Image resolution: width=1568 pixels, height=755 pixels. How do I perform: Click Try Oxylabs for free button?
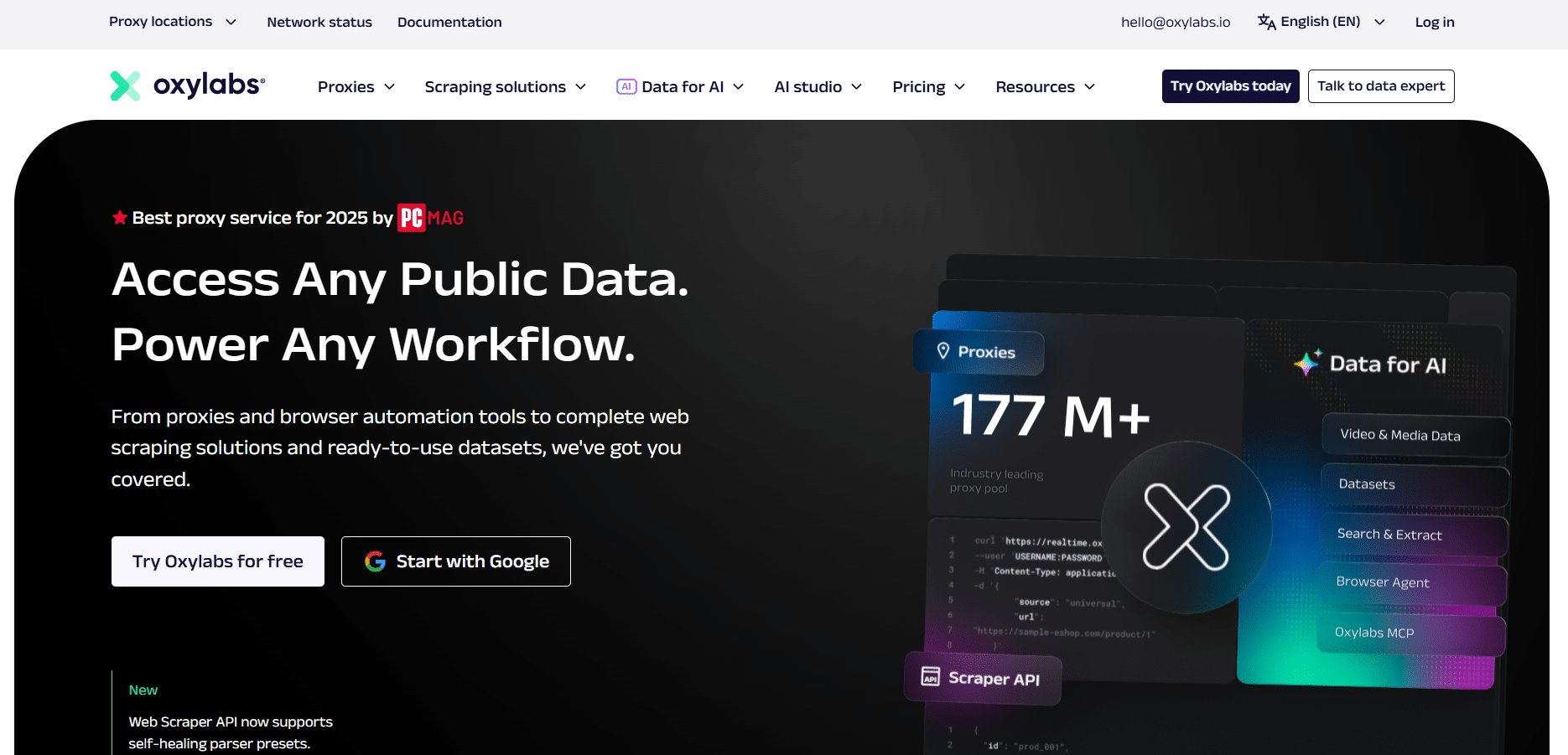218,561
